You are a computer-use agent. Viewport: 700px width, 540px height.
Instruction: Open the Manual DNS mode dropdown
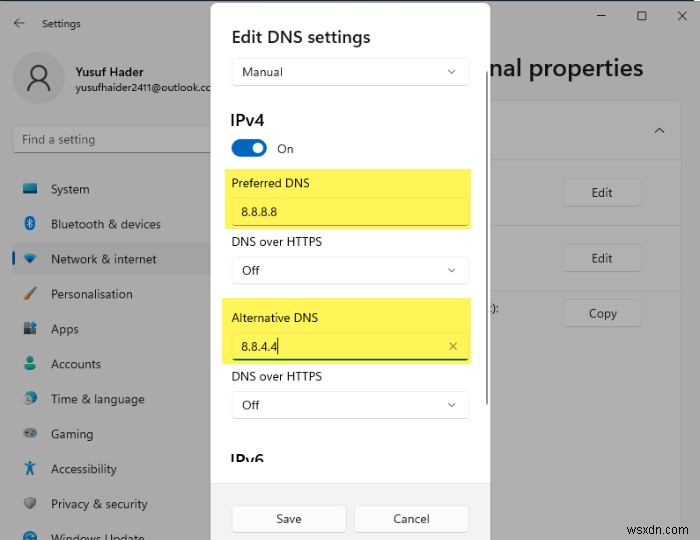[350, 72]
